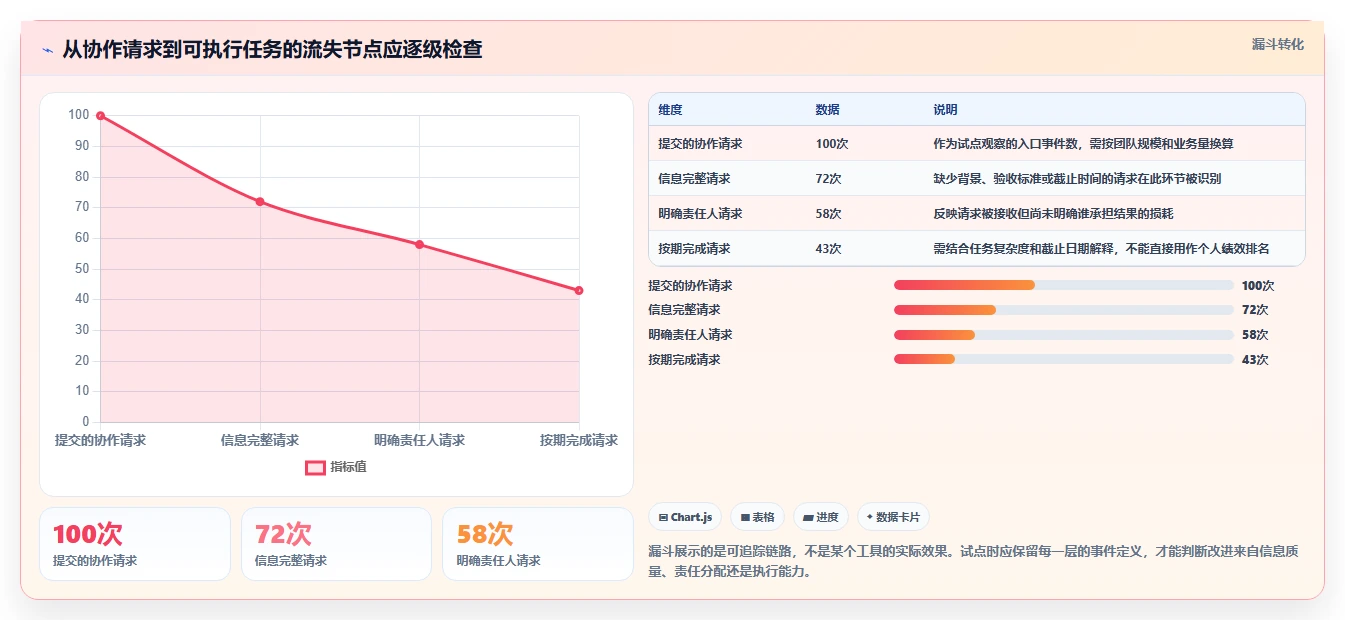Click the description starting 需结合任务复杂度

(x=1101, y=249)
